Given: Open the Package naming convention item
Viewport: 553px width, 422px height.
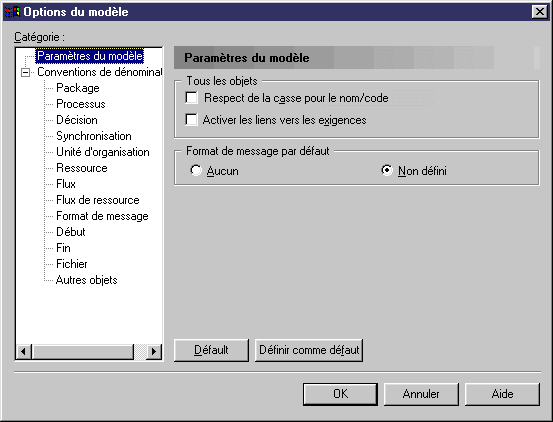Looking at the screenshot, I should (x=78, y=88).
